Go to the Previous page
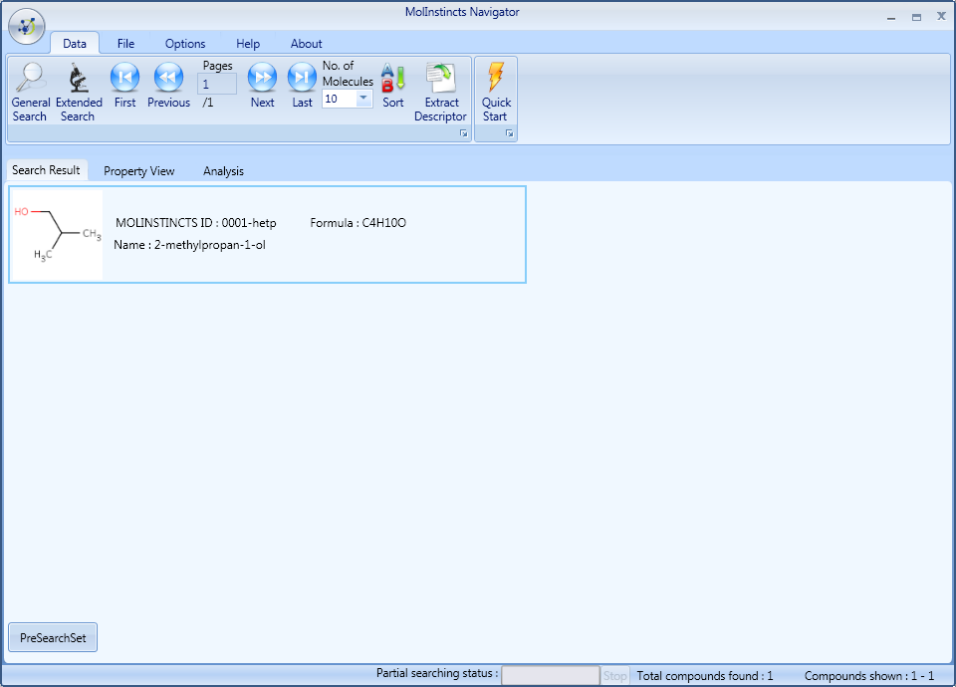 168,86
